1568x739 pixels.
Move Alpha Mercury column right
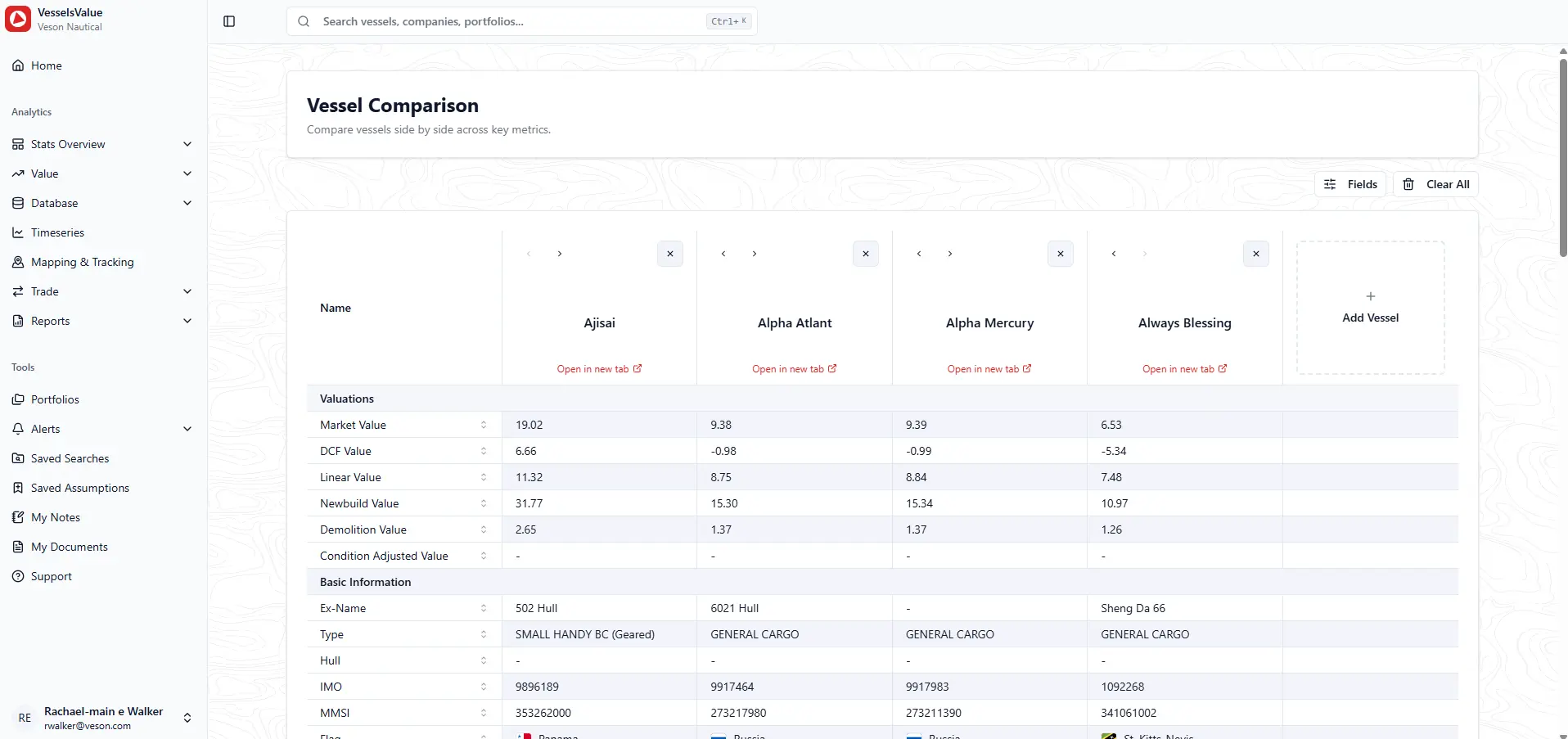coord(950,254)
